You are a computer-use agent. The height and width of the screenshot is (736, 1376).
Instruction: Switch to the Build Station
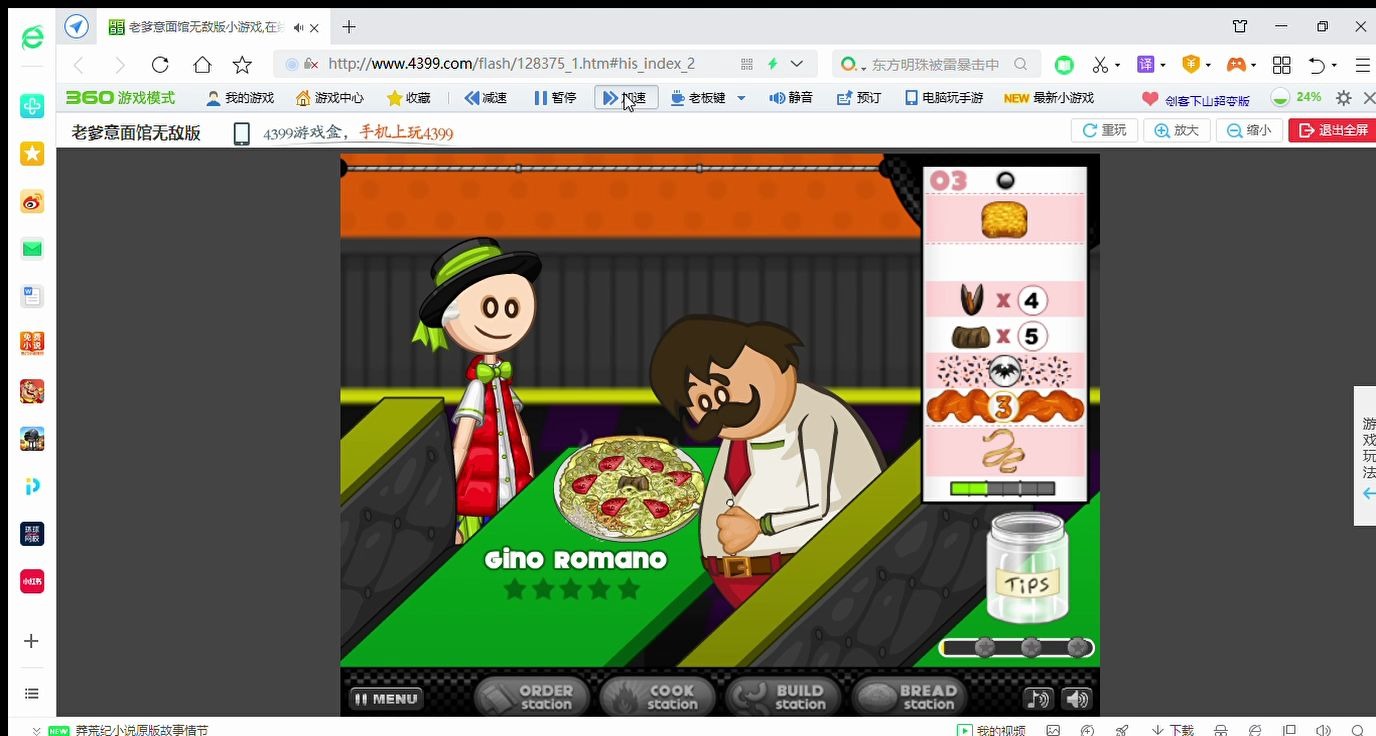[x=786, y=696]
